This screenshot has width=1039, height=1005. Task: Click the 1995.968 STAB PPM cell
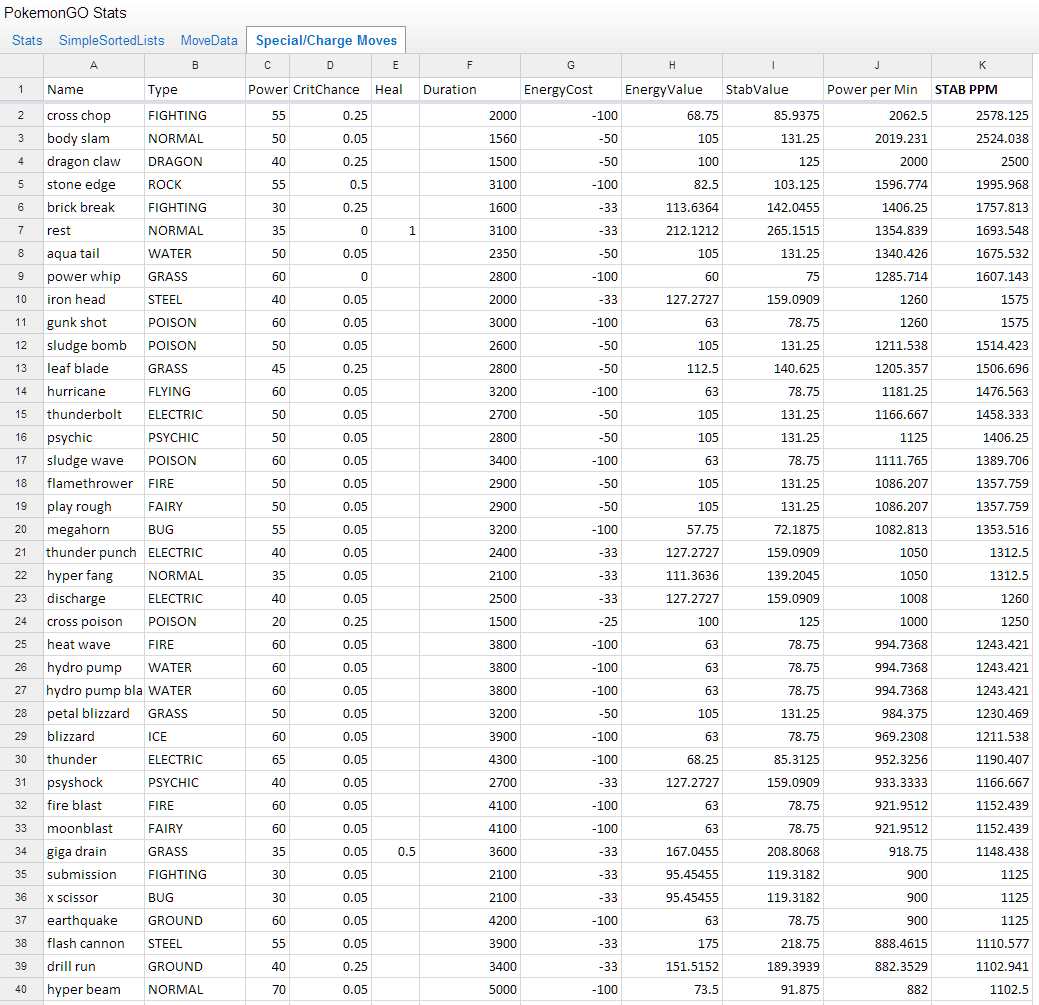point(982,184)
